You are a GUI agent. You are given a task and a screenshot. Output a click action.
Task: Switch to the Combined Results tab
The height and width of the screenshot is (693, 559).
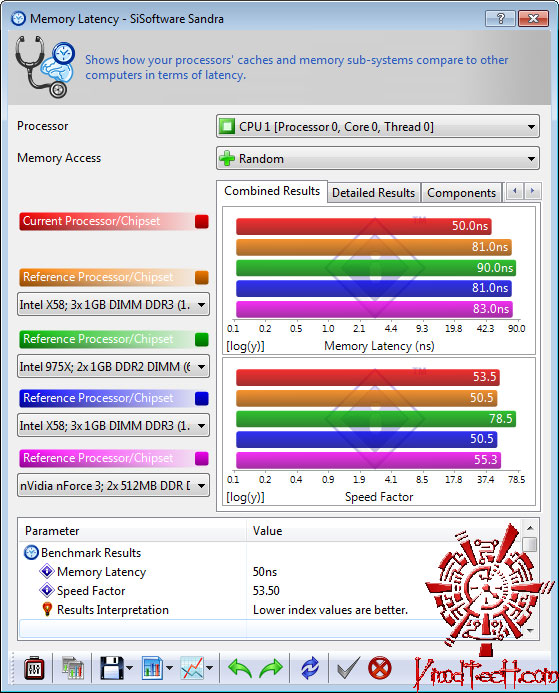coord(272,191)
